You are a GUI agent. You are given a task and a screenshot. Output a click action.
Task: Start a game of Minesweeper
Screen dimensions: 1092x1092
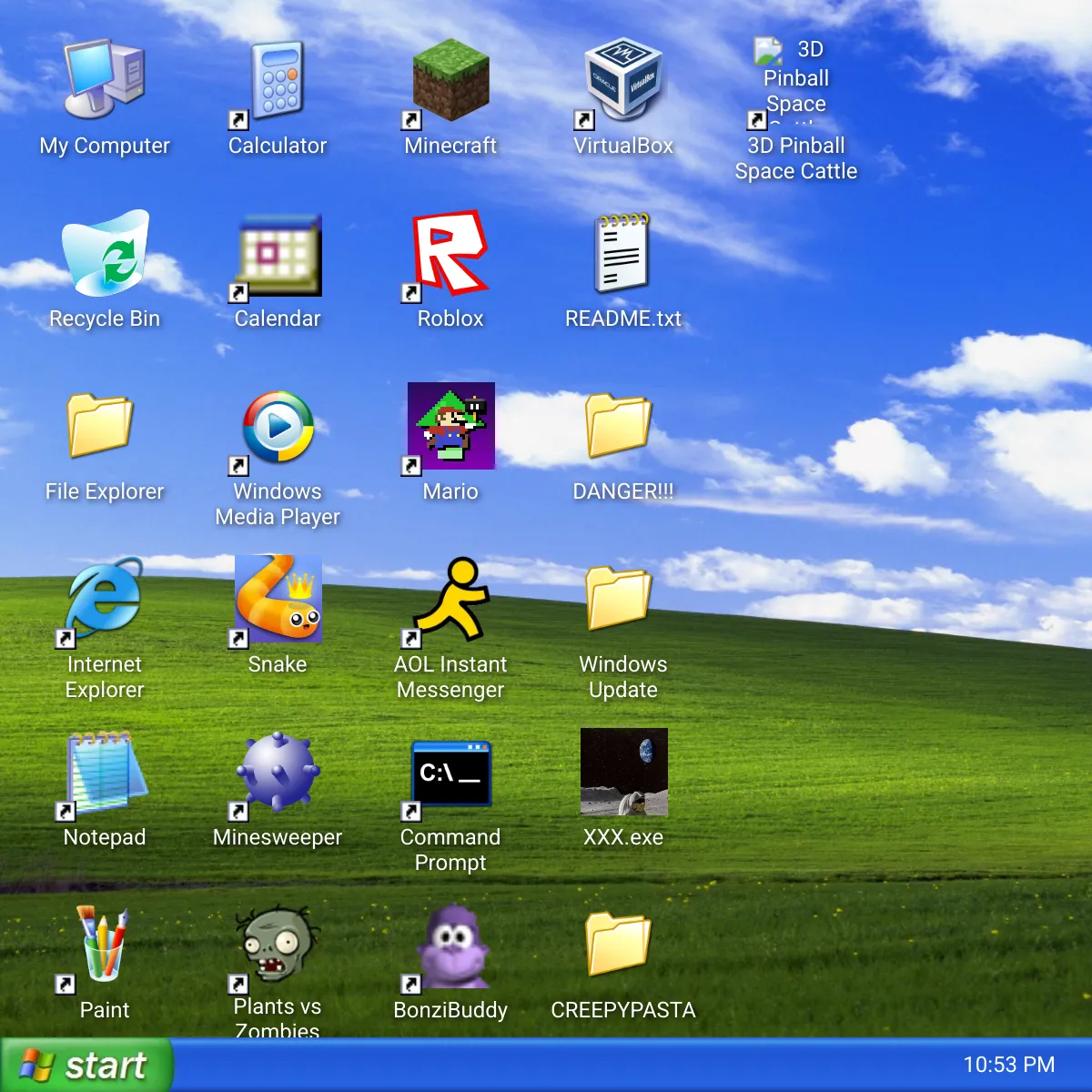click(x=278, y=773)
